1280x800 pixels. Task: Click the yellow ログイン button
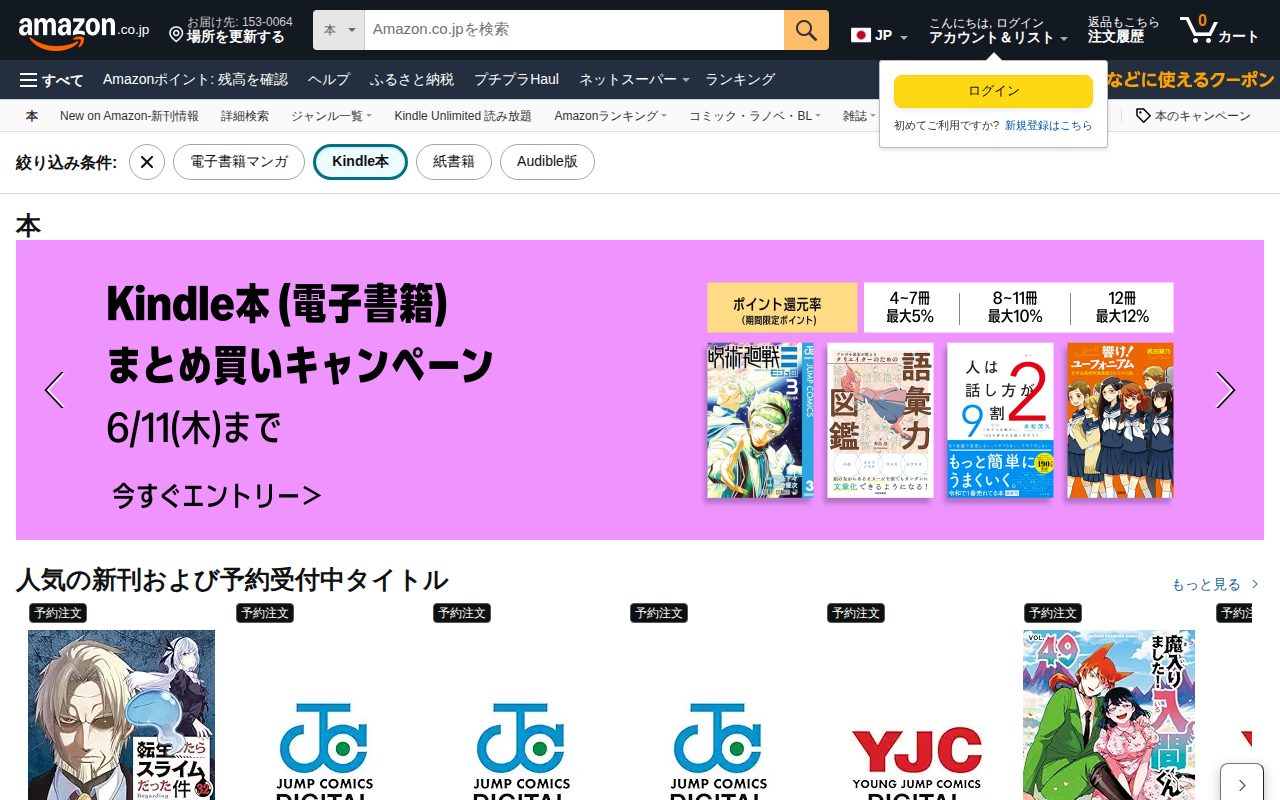993,91
